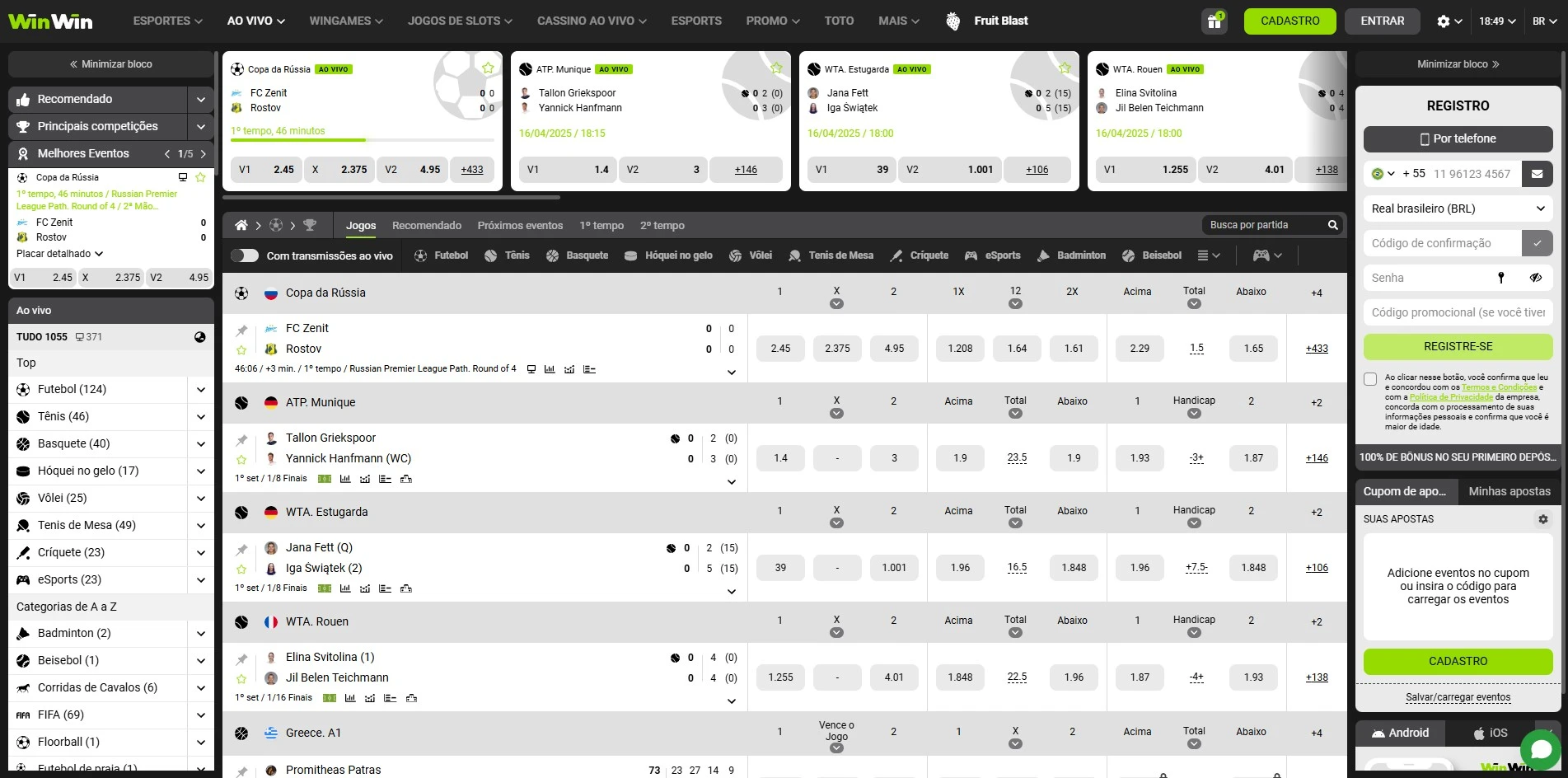1568x778 pixels.
Task: Click the home breadcrumb icon
Action: pyautogui.click(x=241, y=225)
